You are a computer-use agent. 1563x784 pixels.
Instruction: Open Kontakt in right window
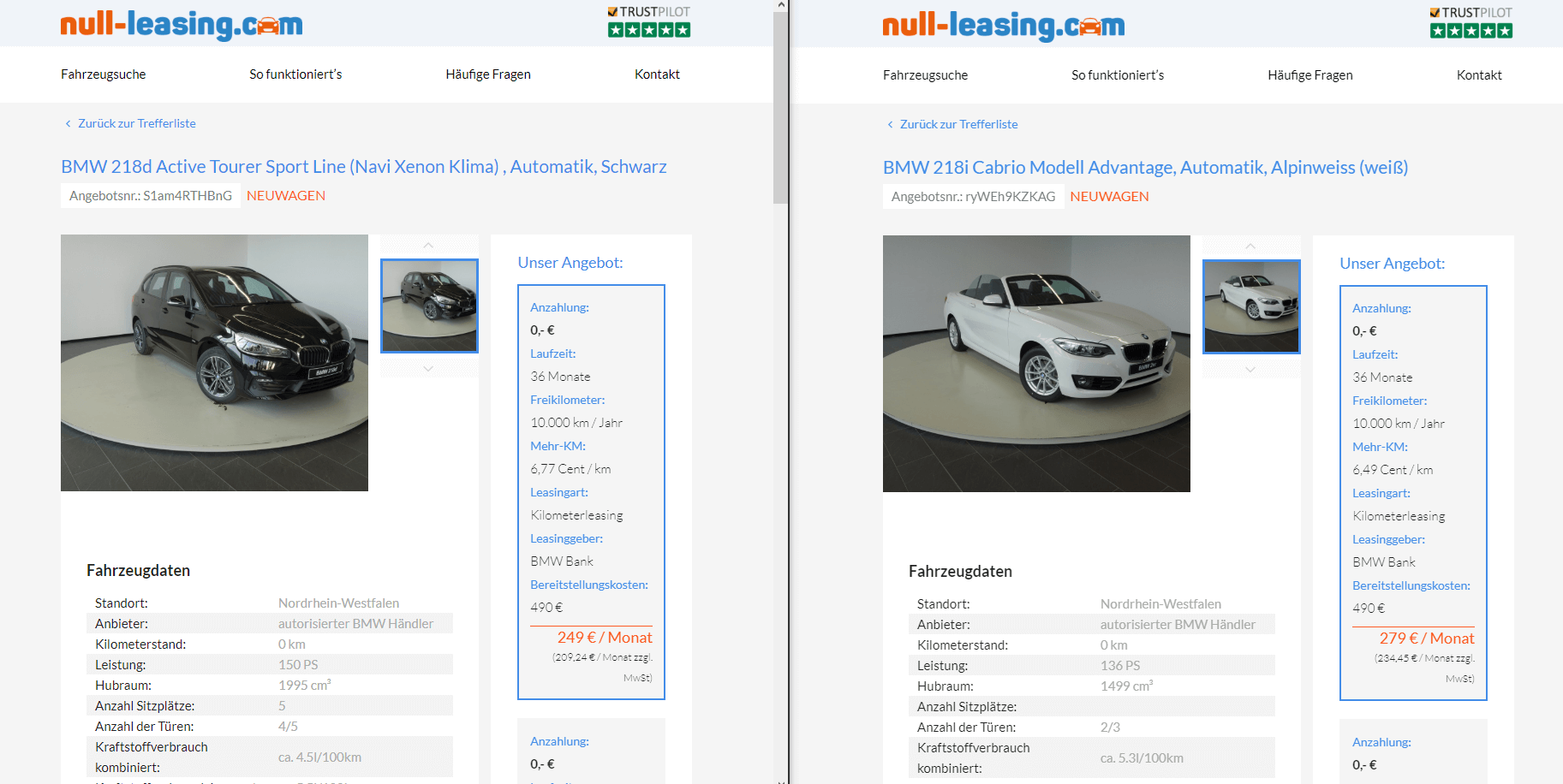(x=1479, y=75)
